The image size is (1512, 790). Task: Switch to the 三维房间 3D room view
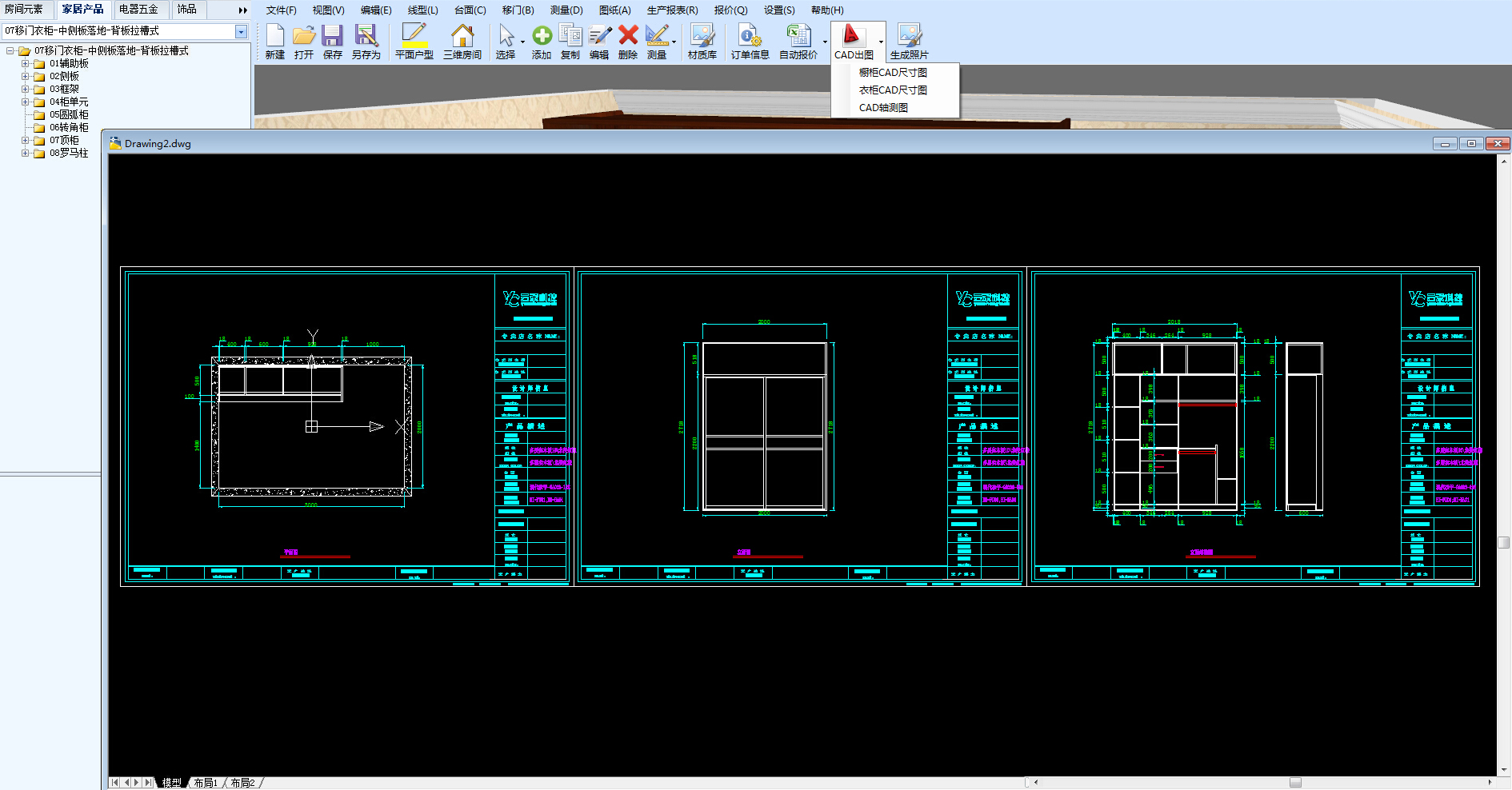click(x=462, y=36)
